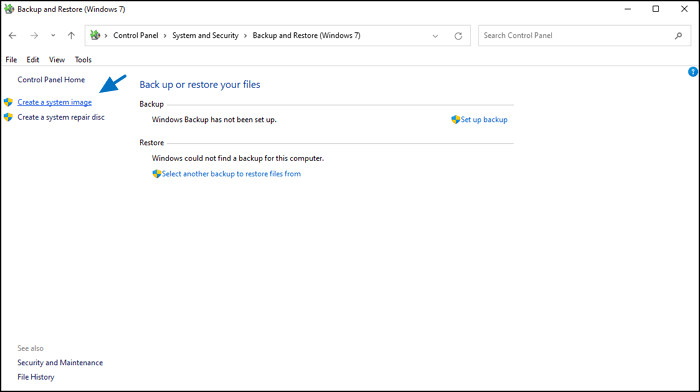Go back with the left arrow button
Image resolution: width=700 pixels, height=392 pixels.
click(x=12, y=35)
